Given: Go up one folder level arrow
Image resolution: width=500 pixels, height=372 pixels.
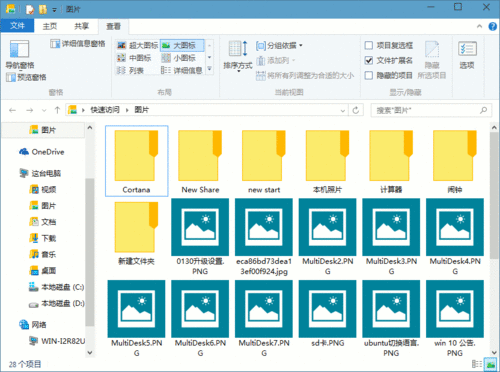Looking at the screenshot, I should [x=57, y=110].
